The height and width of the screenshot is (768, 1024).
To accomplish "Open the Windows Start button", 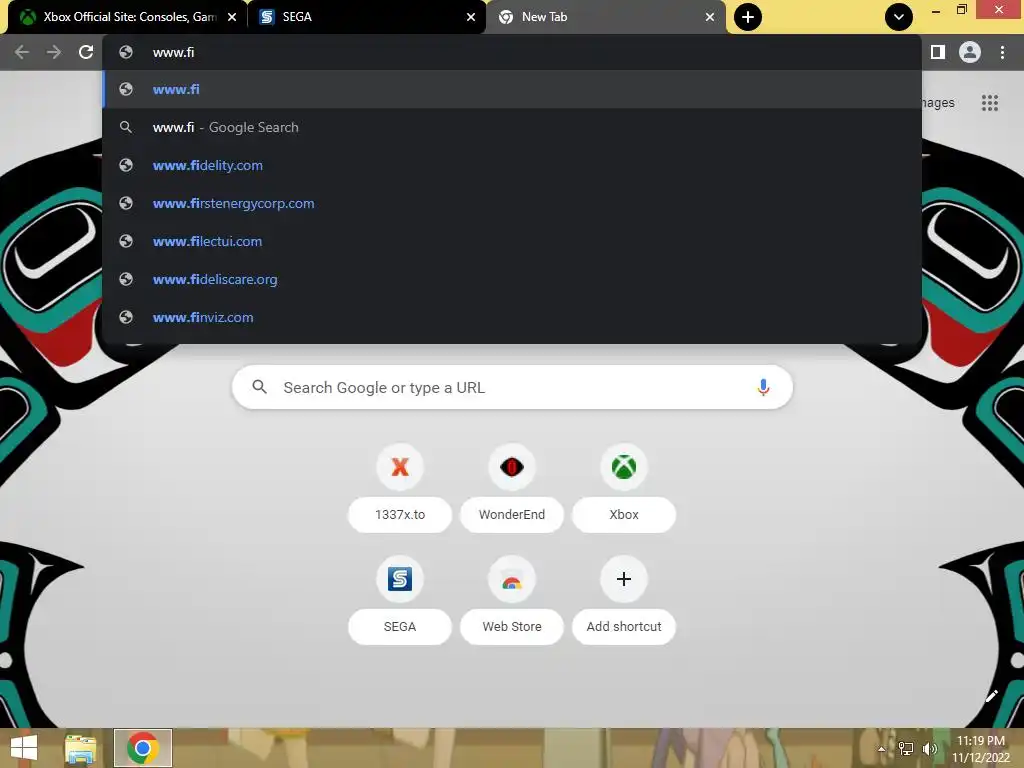I will click(24, 748).
